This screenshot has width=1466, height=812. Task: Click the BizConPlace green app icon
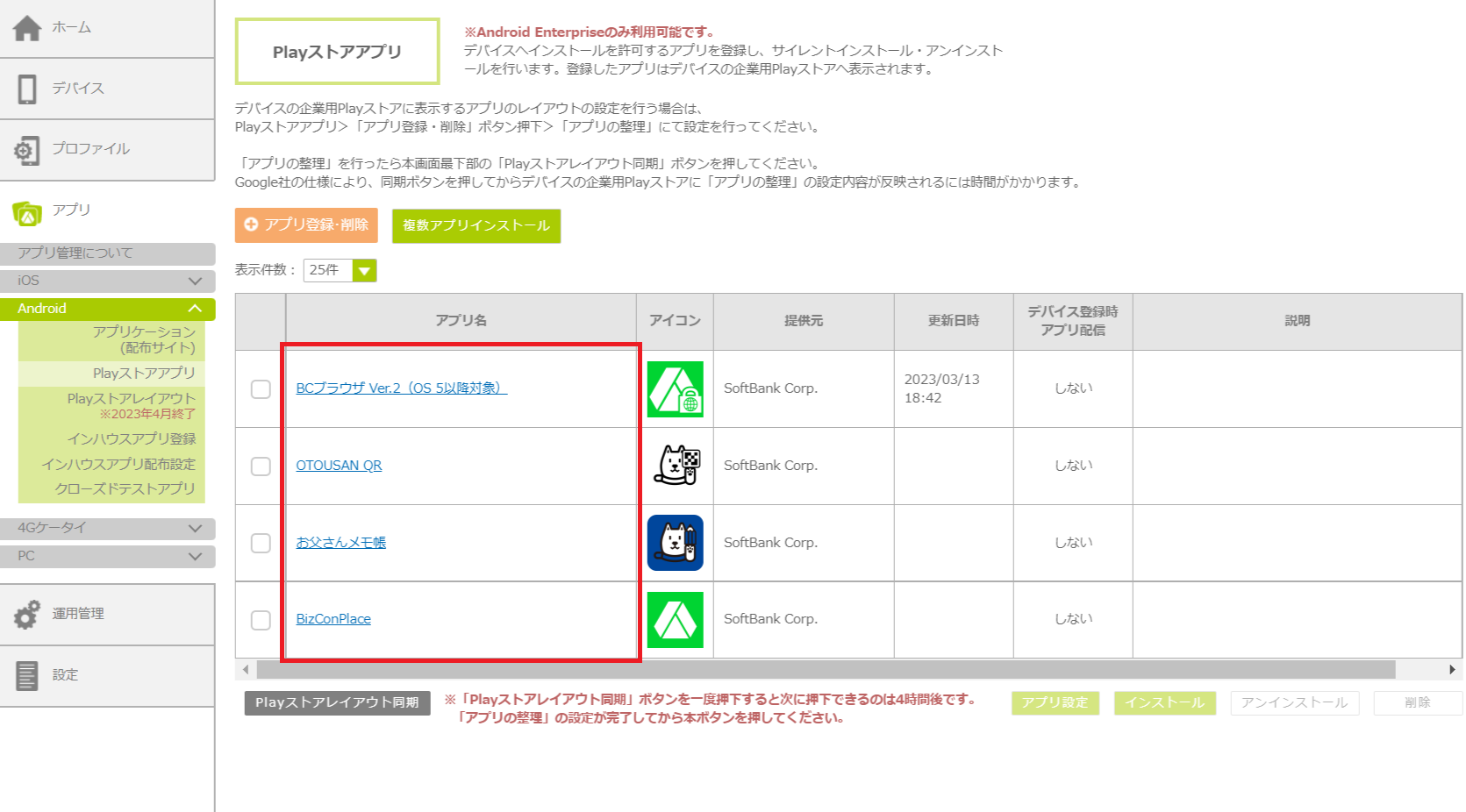coord(675,619)
